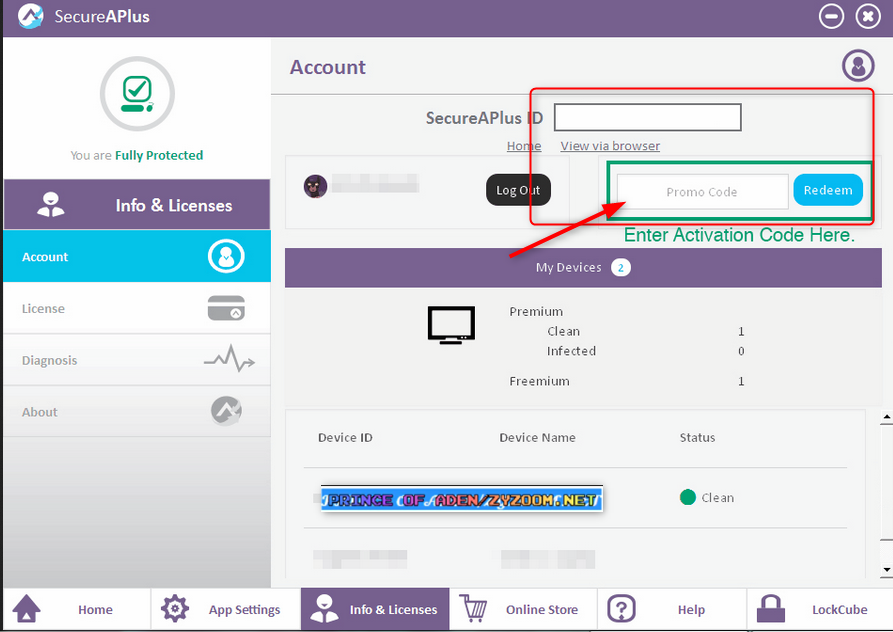Click the Clean label under Premium
This screenshot has height=632, width=893.
point(563,331)
